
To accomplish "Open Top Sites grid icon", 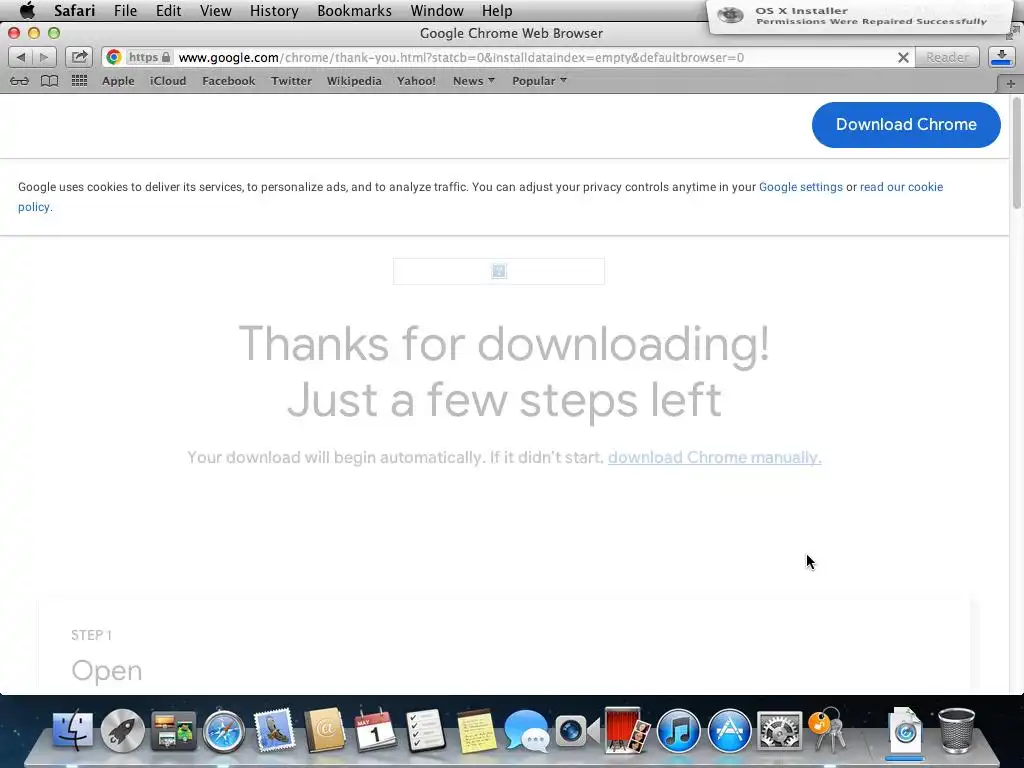I will [x=79, y=81].
